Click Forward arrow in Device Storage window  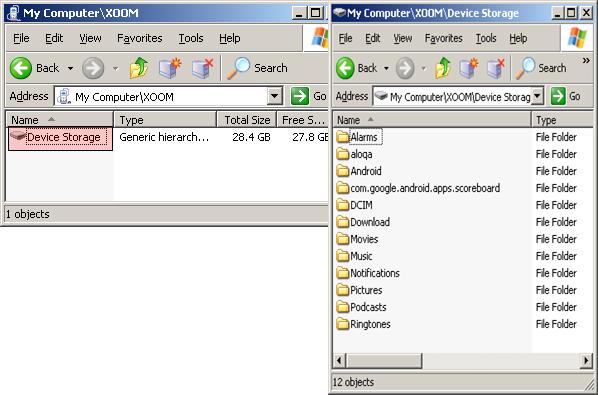pyautogui.click(x=405, y=68)
